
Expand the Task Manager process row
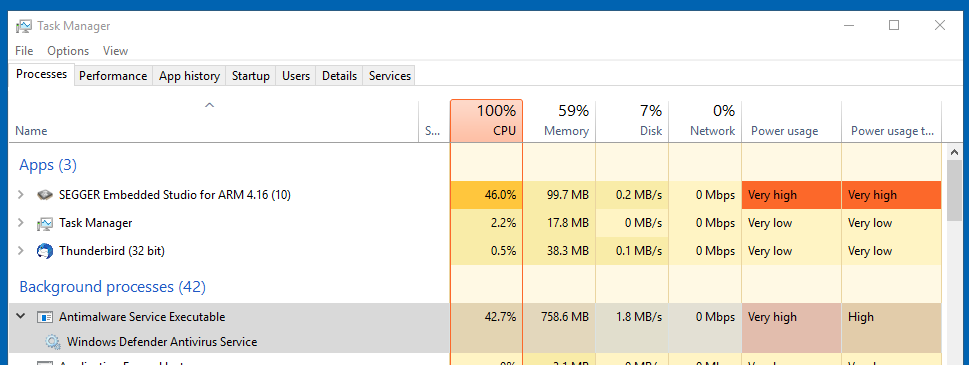[20, 223]
